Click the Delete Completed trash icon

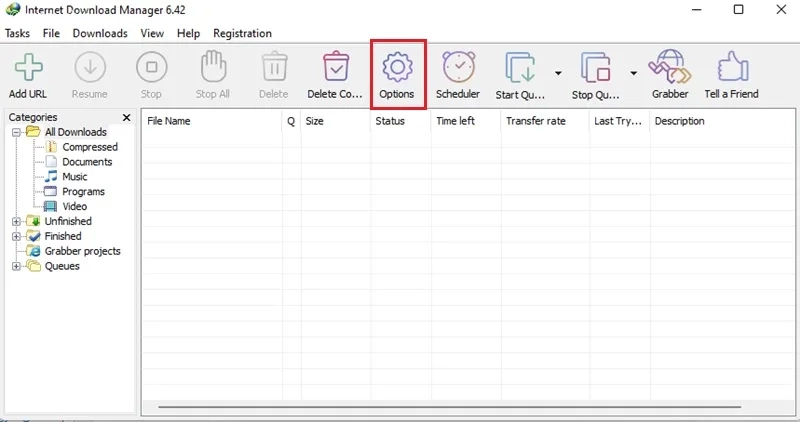tap(336, 67)
